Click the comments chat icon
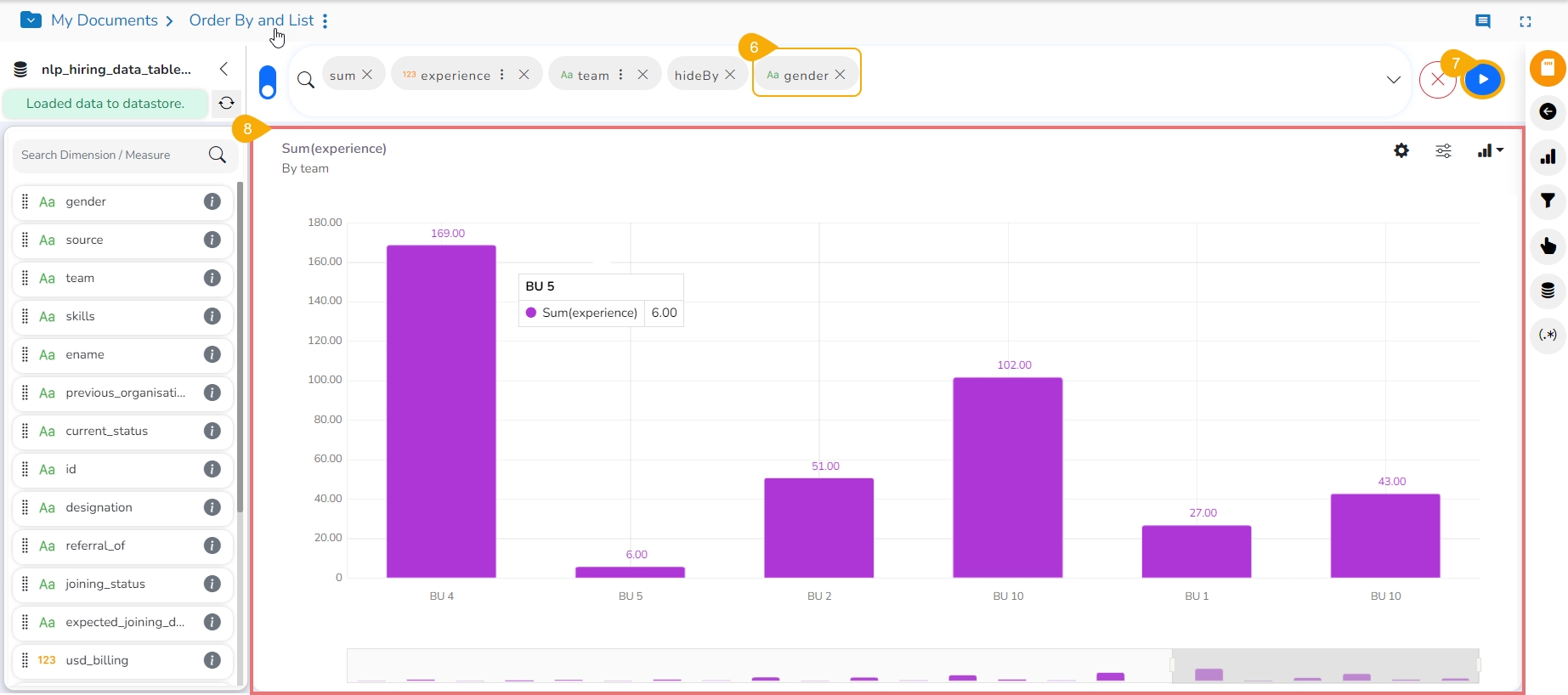 1483,22
